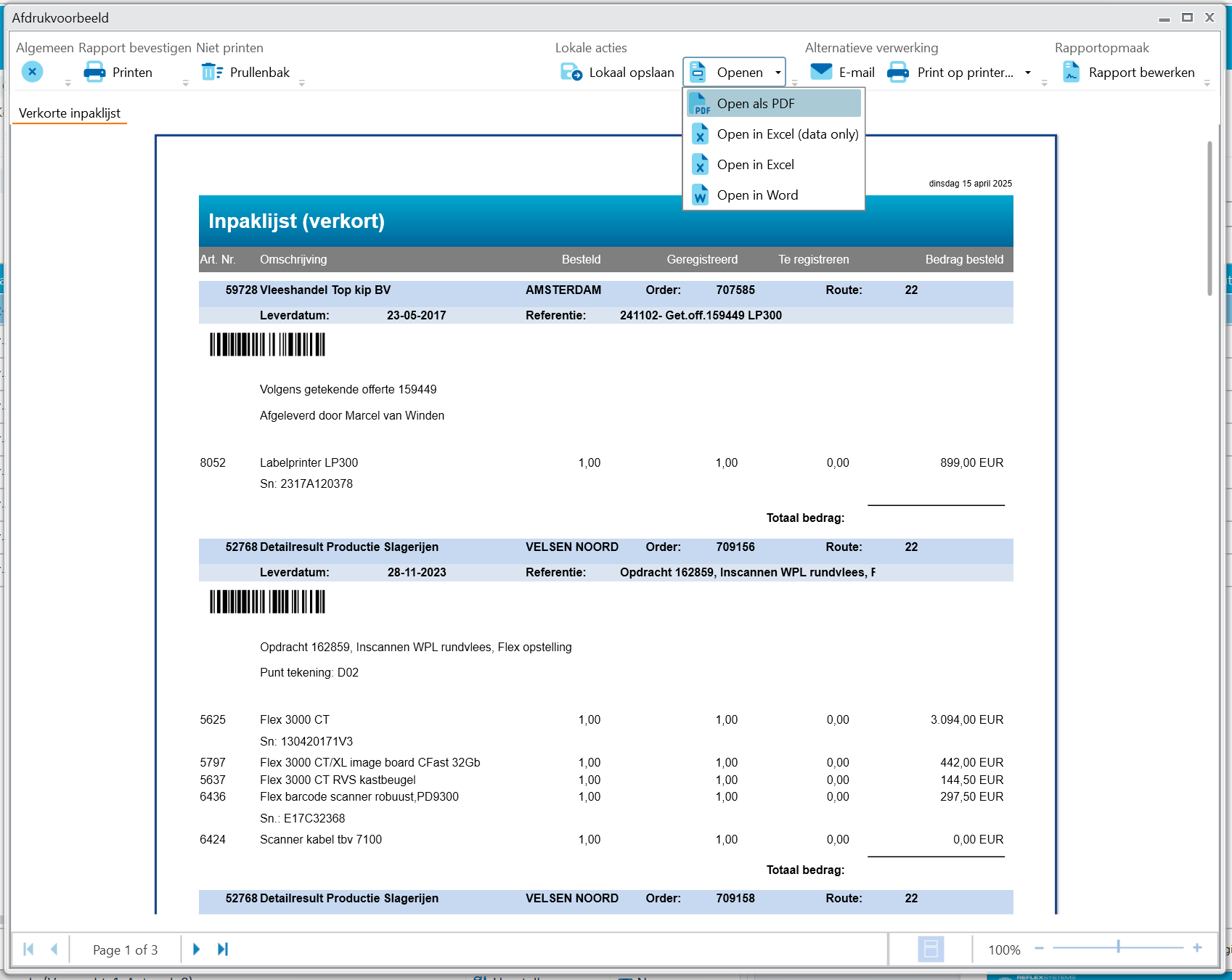The height and width of the screenshot is (980, 1232).
Task: Click the Rapport bewerken edit icon
Action: pos(1070,71)
